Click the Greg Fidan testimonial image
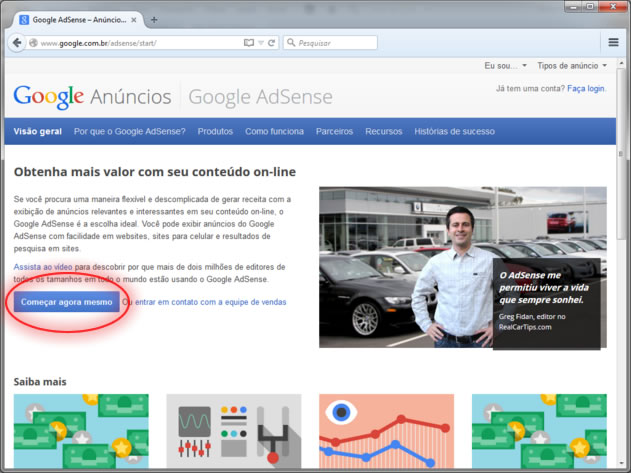The width and height of the screenshot is (631, 473). click(x=463, y=267)
